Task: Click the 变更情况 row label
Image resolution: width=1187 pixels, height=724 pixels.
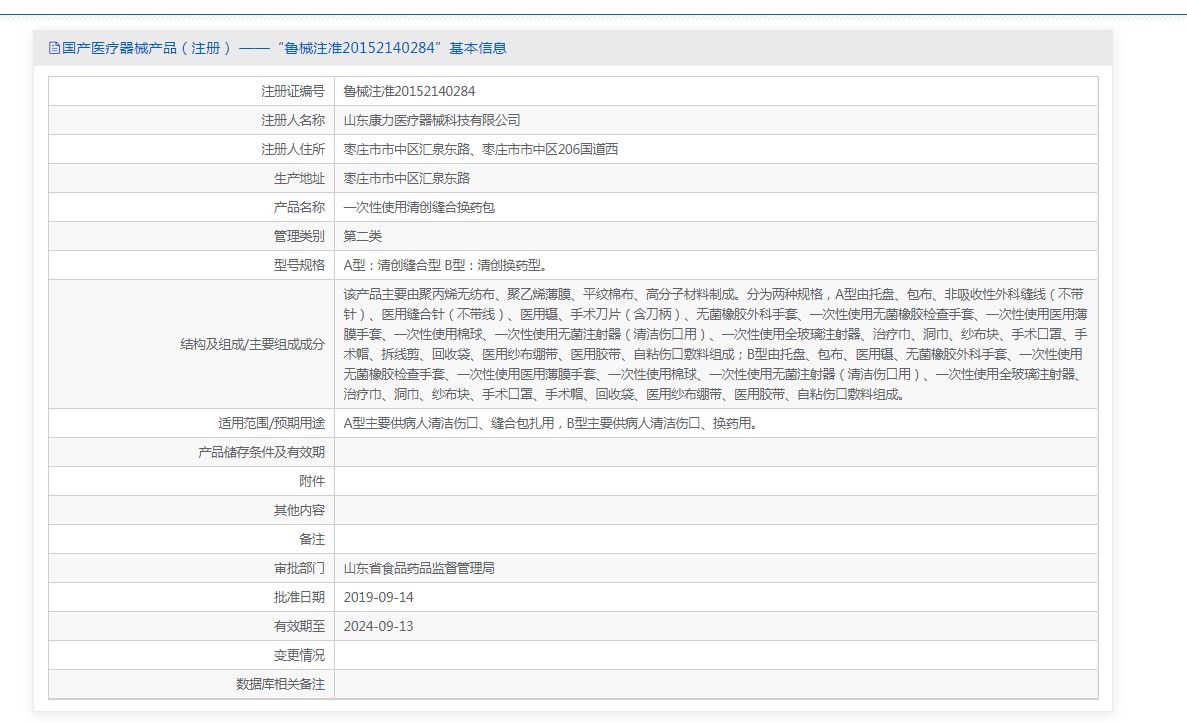Action: [299, 655]
